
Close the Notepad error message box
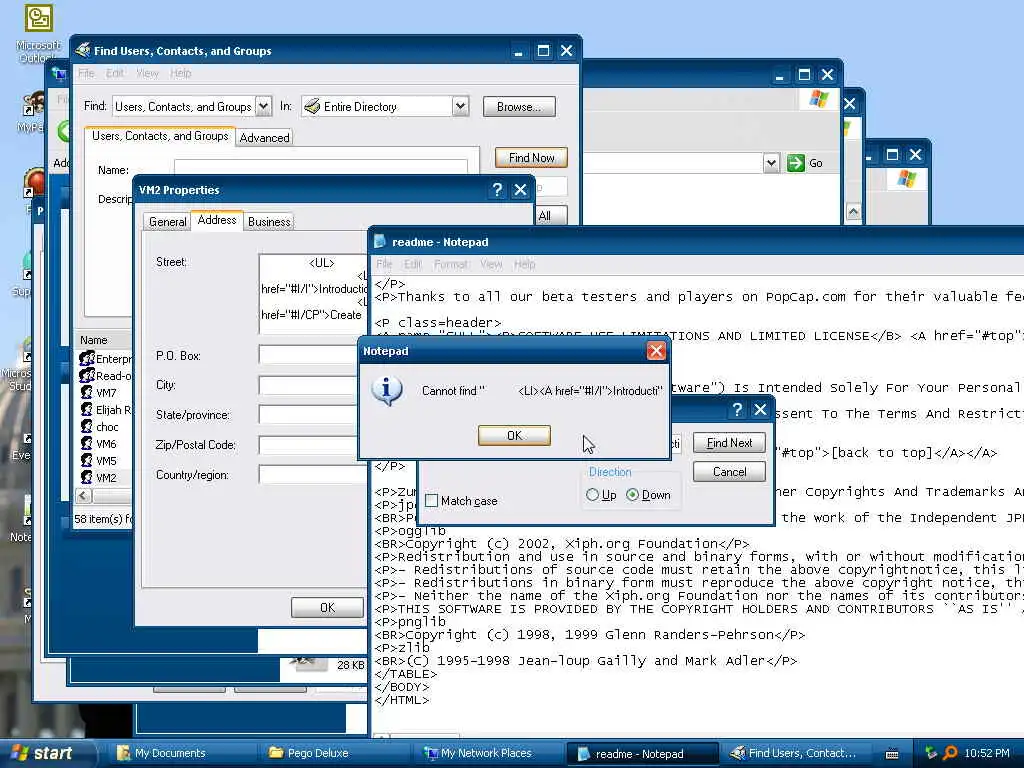pyautogui.click(x=656, y=351)
